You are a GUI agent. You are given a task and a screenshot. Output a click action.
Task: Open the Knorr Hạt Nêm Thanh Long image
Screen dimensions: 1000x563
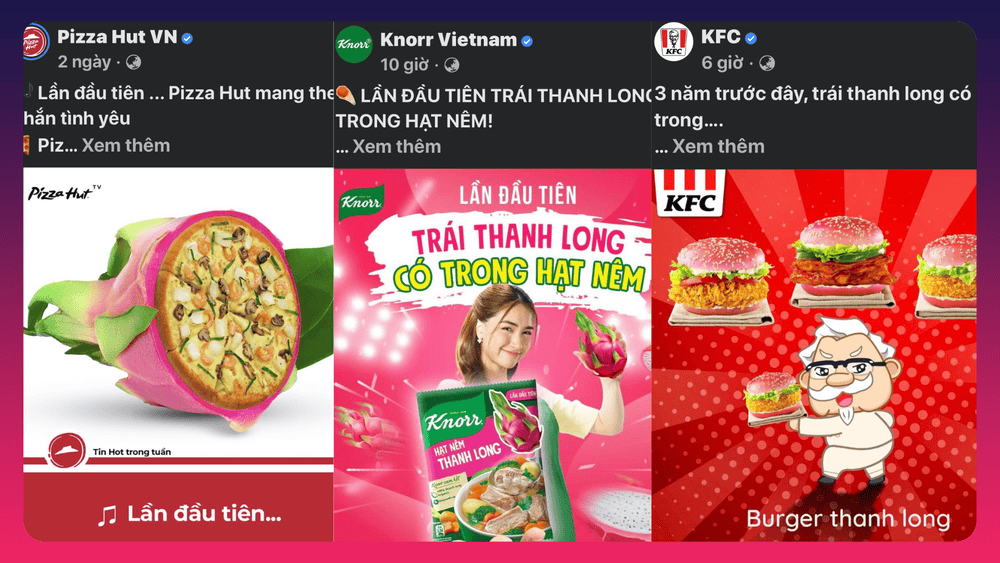(x=492, y=355)
